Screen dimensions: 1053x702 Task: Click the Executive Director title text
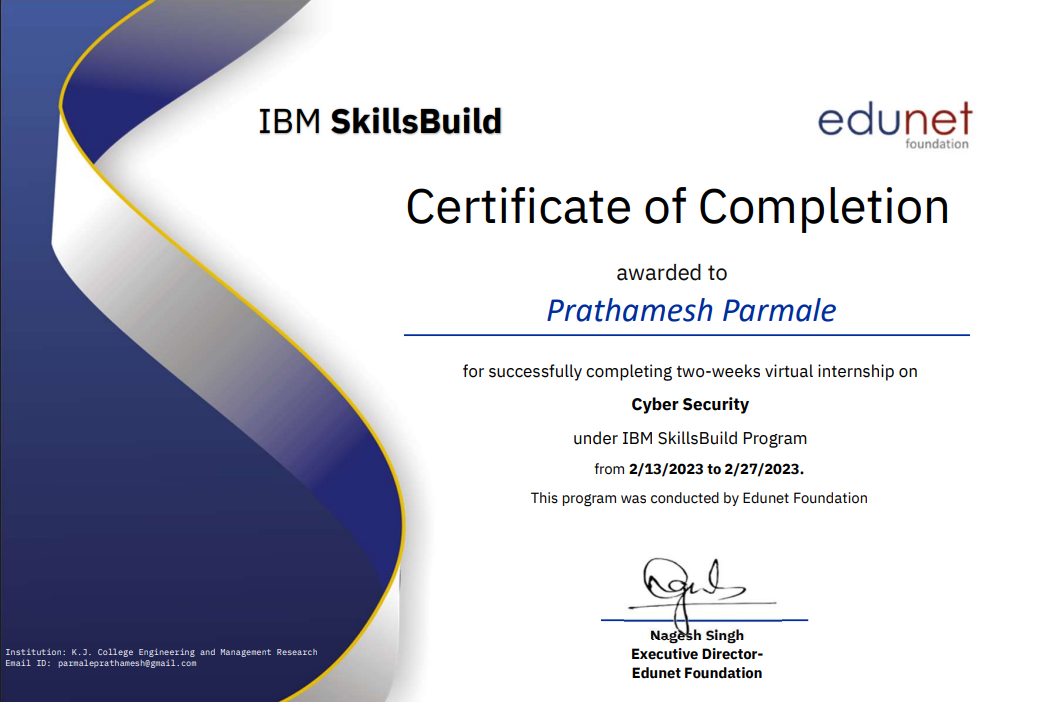point(696,654)
